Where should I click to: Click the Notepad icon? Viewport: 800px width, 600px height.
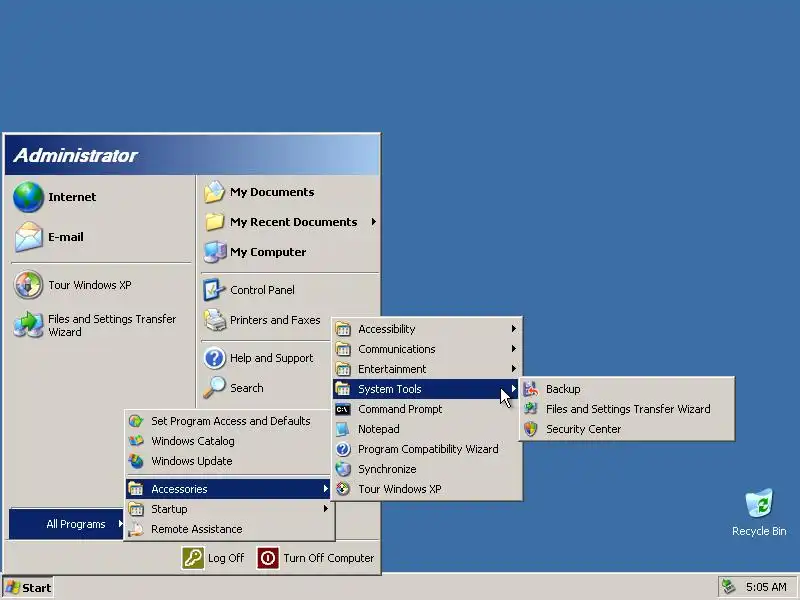343,429
